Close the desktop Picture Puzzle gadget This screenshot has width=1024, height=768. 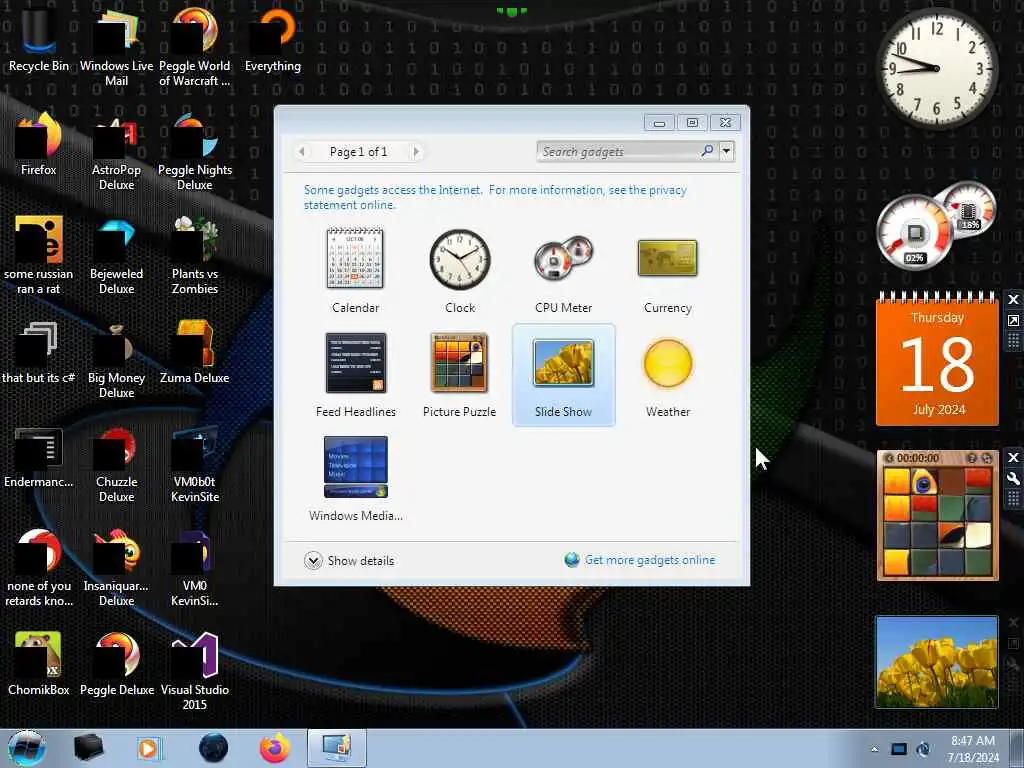(x=1013, y=457)
